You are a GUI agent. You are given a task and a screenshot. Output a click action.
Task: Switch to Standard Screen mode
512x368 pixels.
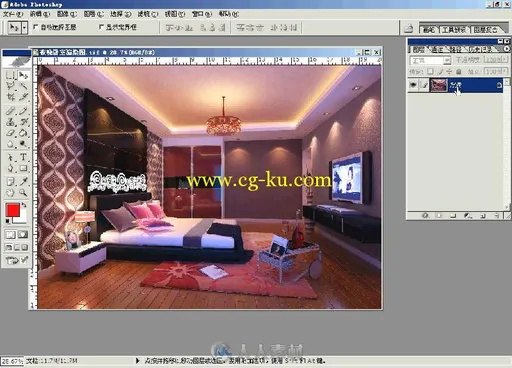click(9, 247)
